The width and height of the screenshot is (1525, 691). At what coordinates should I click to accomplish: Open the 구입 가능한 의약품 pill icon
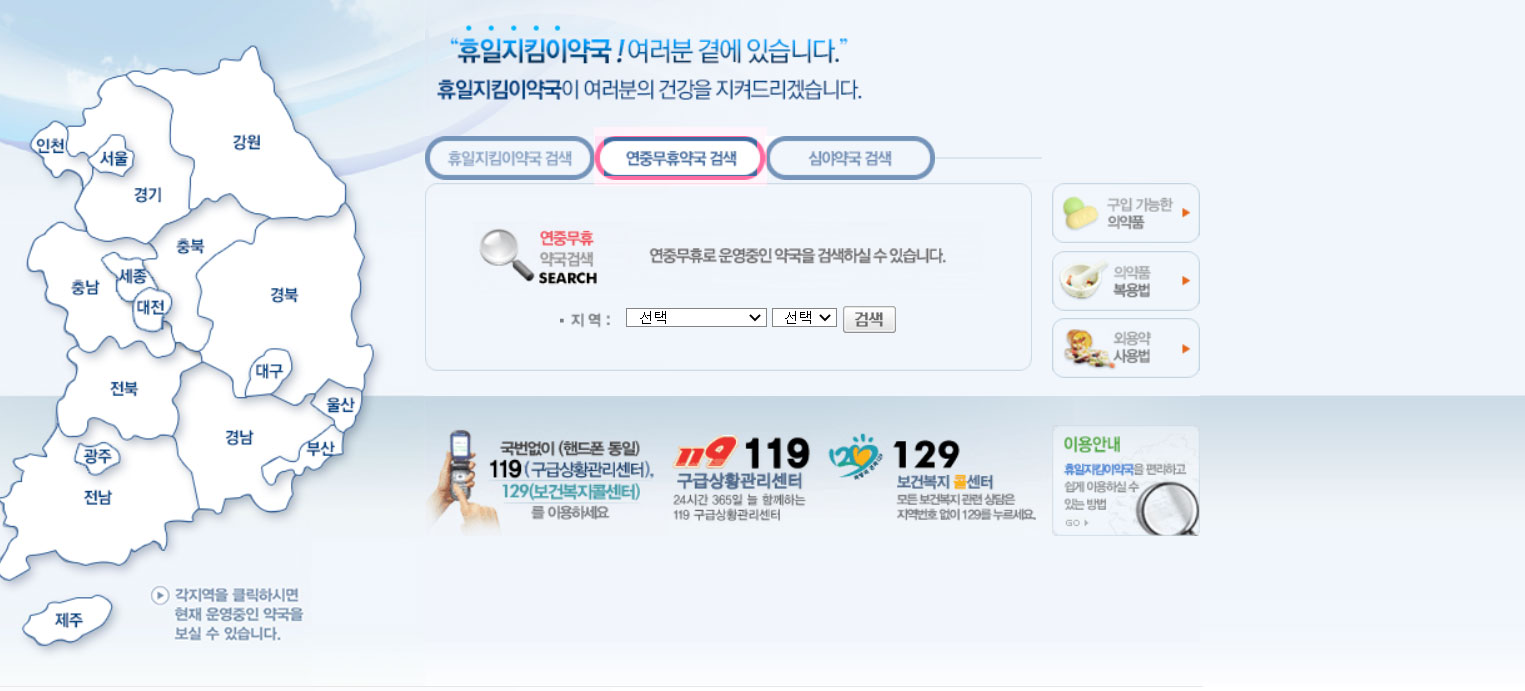click(x=1079, y=213)
